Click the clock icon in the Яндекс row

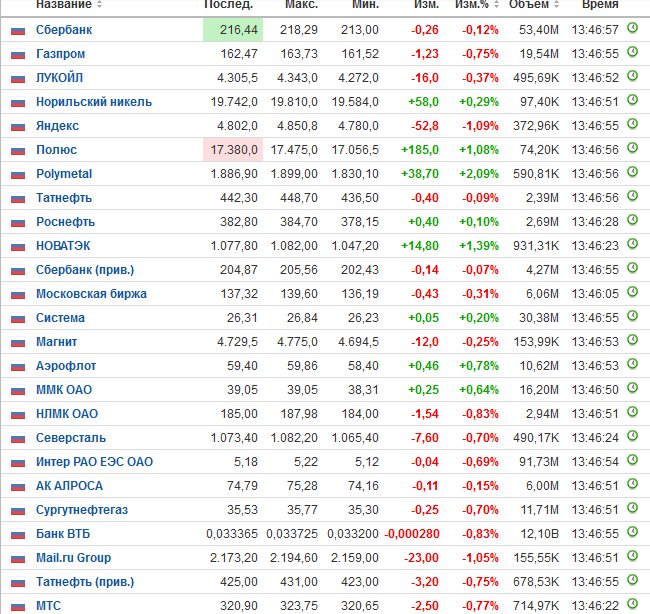click(632, 124)
